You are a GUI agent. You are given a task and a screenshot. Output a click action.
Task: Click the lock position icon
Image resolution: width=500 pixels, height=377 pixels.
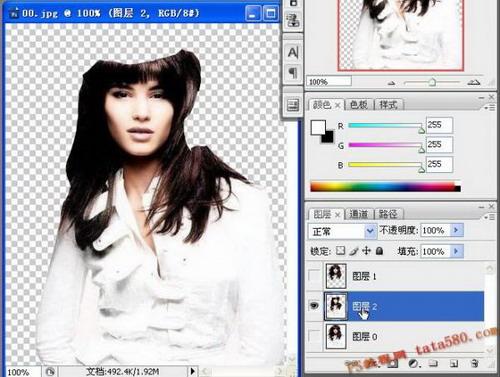point(366,251)
